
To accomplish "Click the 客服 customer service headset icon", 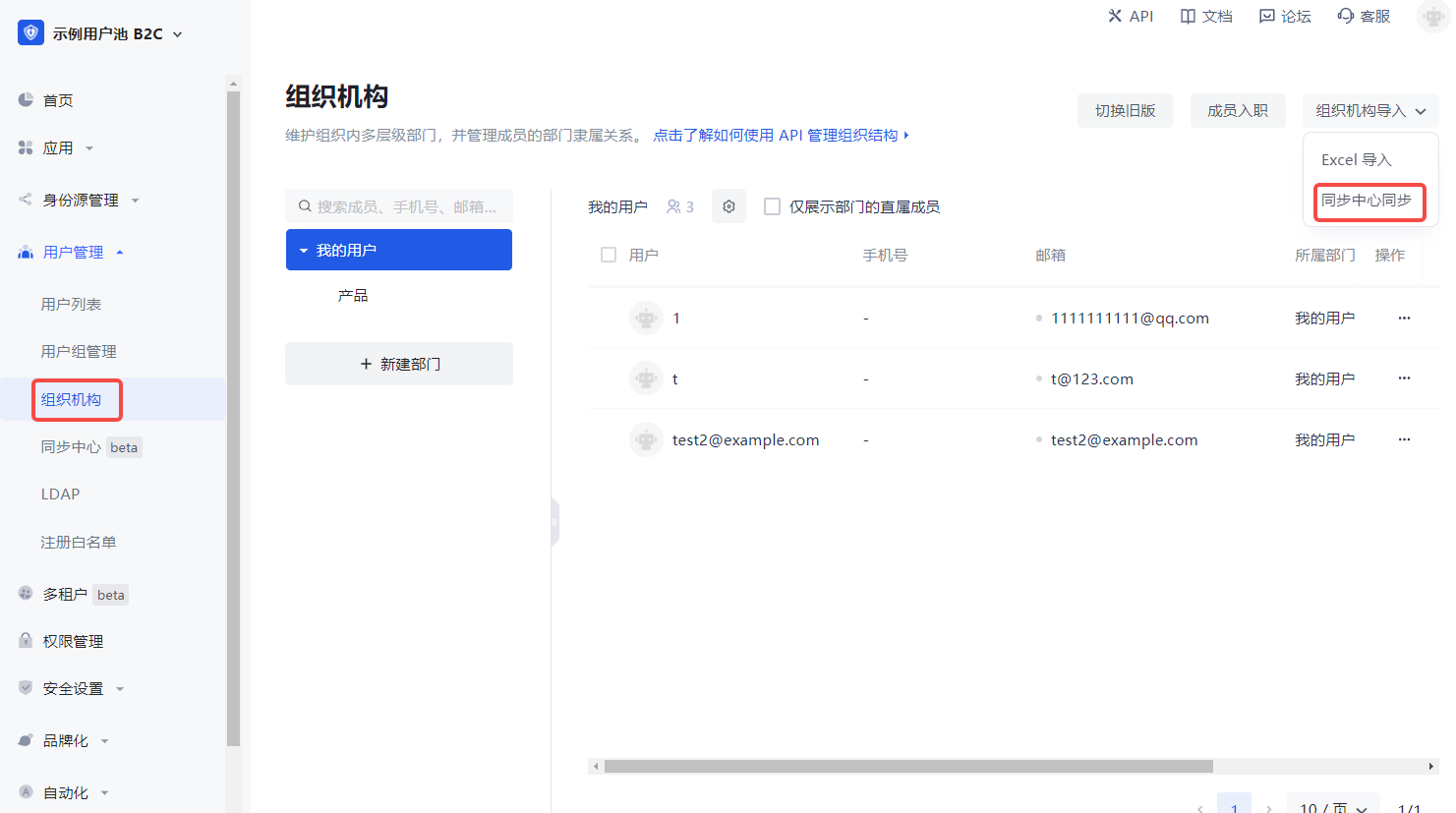I will [x=1346, y=16].
